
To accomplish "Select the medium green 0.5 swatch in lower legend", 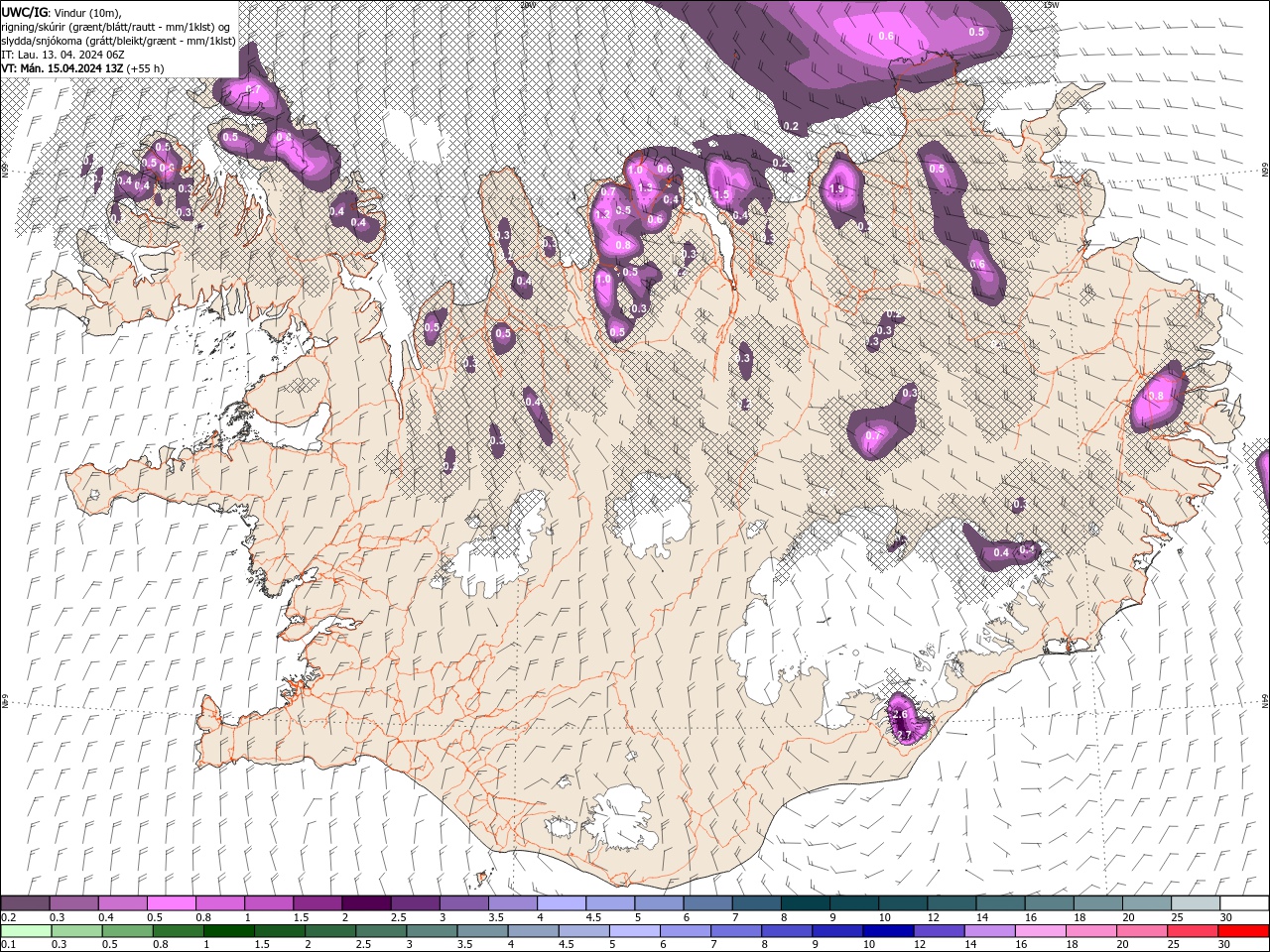I will [127, 931].
